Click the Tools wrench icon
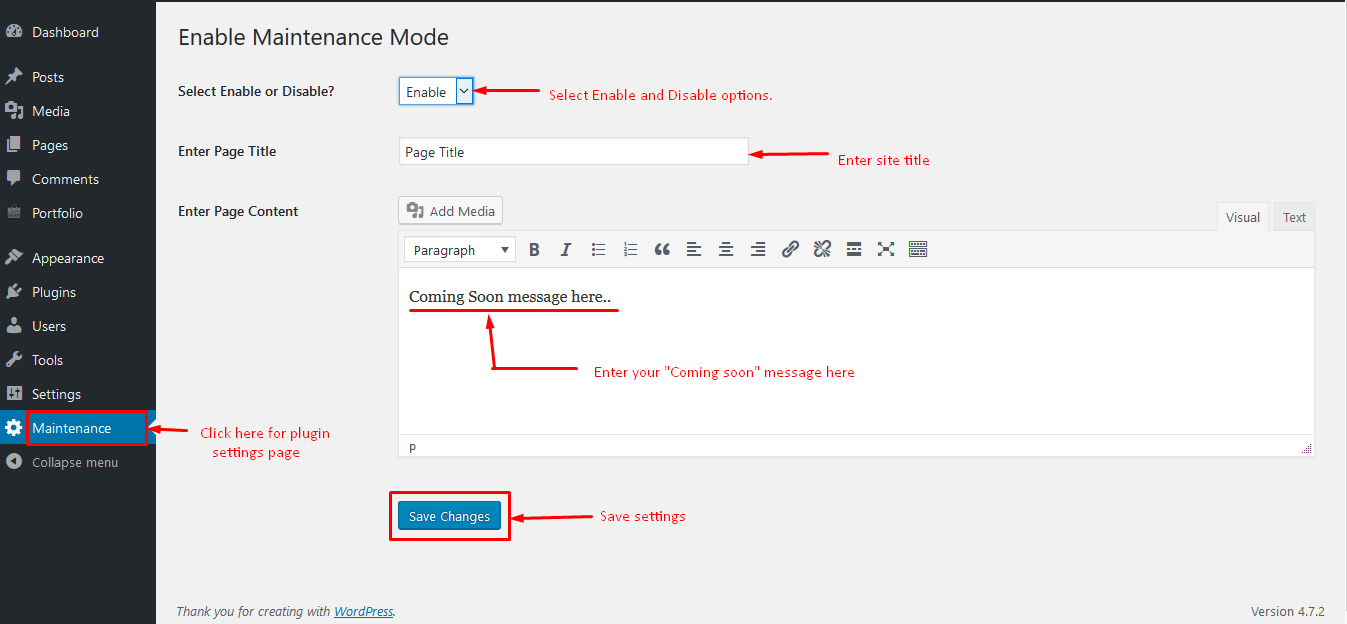 pyautogui.click(x=14, y=360)
